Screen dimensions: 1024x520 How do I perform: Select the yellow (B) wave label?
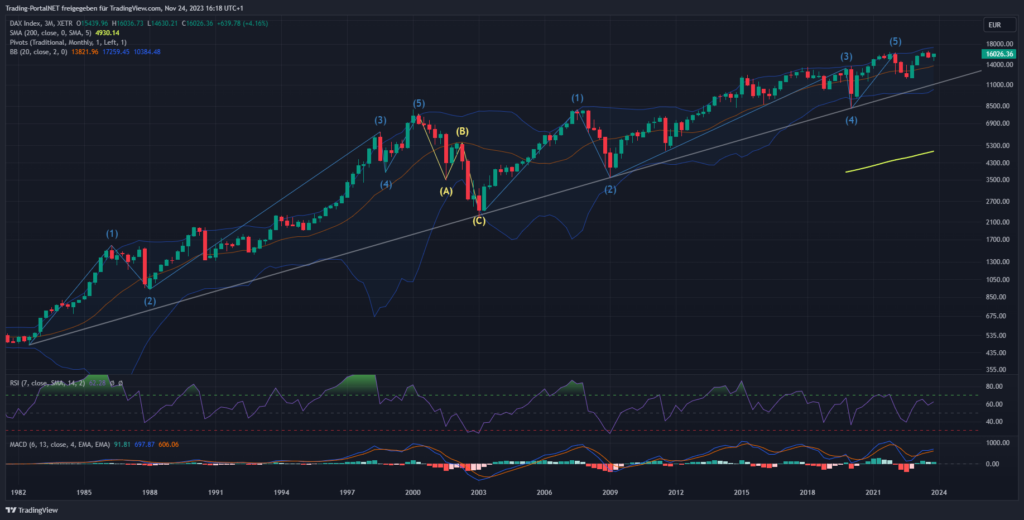(462, 132)
